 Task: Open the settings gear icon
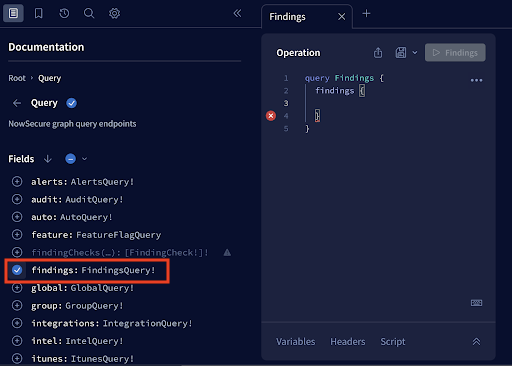point(114,13)
